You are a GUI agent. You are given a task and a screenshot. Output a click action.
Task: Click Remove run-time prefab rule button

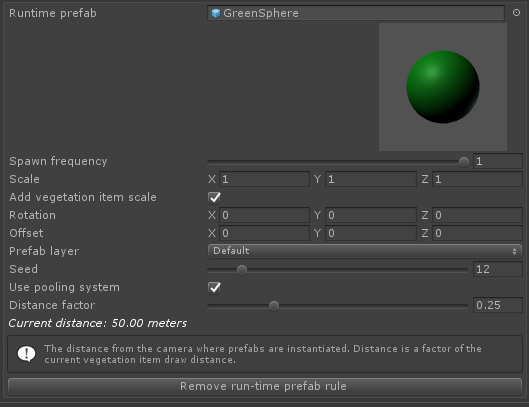pos(265,386)
